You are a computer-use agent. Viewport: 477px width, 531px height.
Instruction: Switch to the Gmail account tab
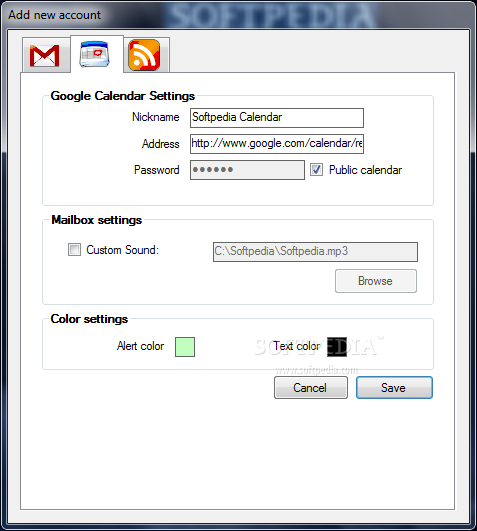[x=45, y=56]
